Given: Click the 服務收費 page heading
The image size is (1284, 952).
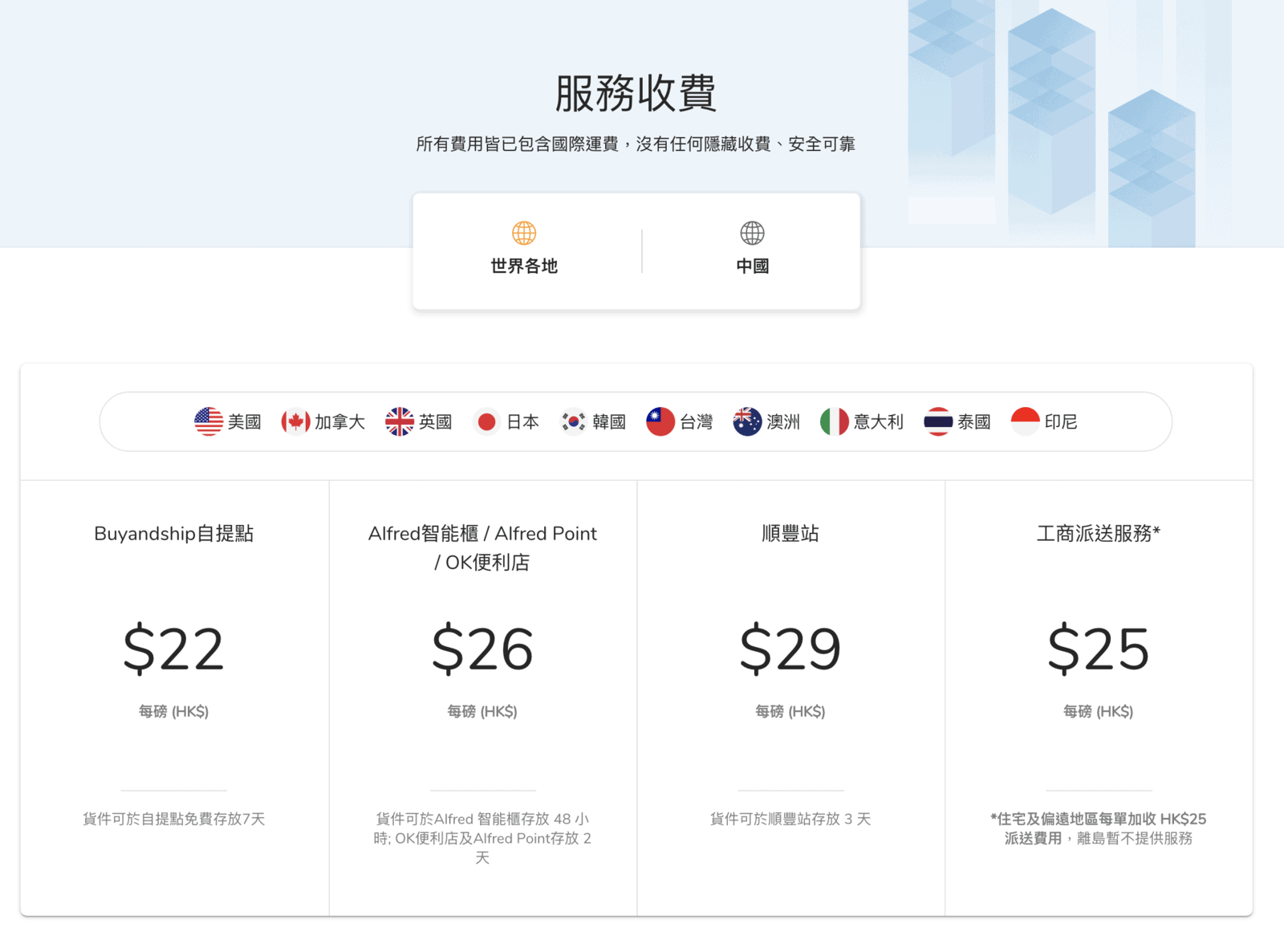Looking at the screenshot, I should 636,93.
